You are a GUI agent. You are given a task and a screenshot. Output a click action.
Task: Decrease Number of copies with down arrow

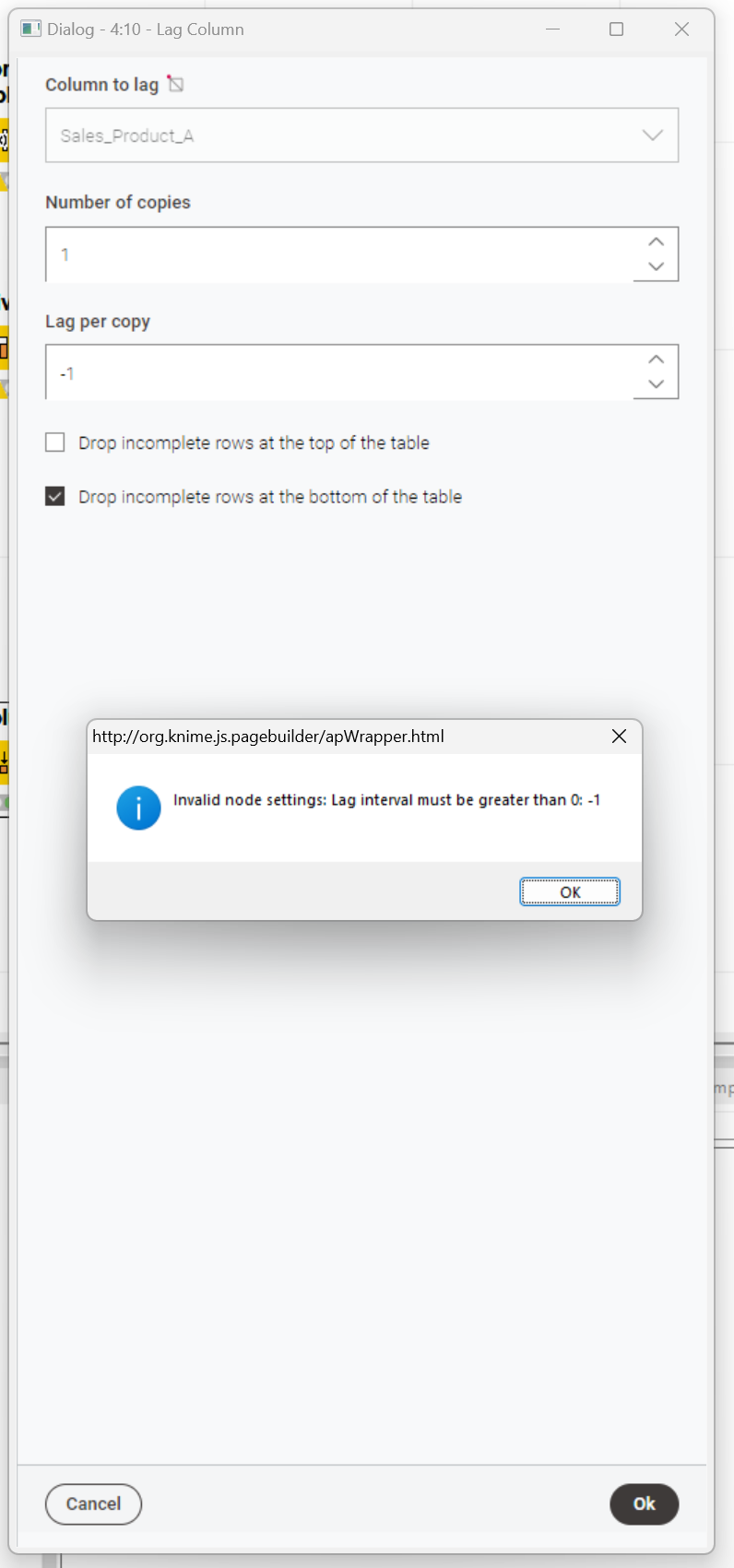pos(656,266)
